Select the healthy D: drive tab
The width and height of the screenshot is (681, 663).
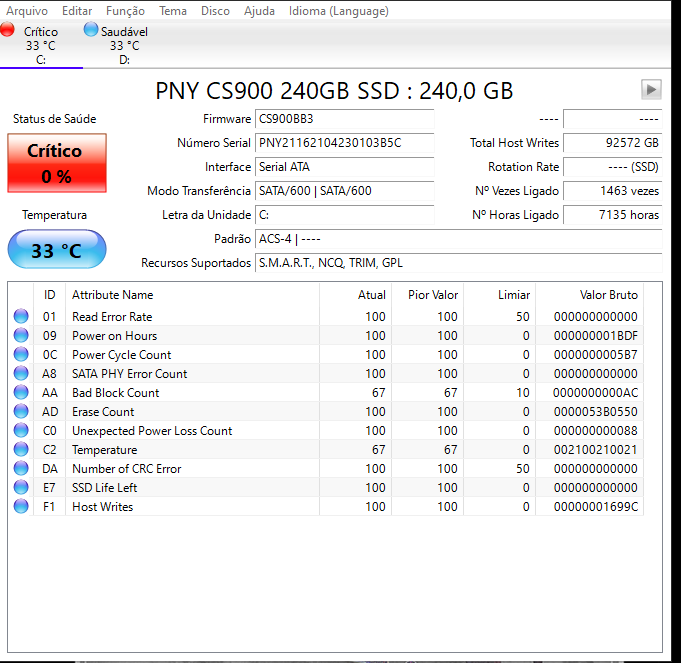(125, 45)
